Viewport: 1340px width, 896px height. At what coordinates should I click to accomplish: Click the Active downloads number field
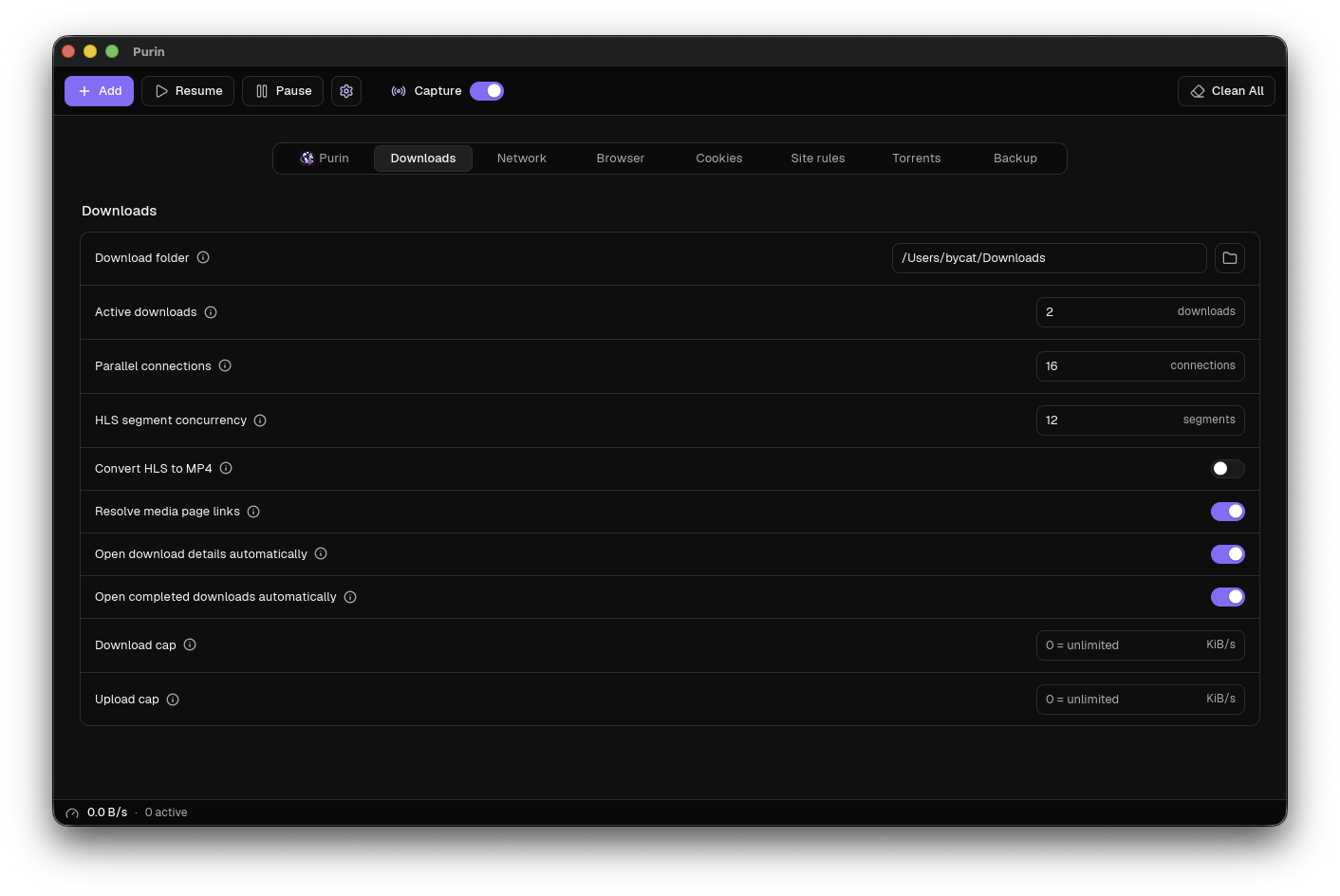[x=1141, y=312]
